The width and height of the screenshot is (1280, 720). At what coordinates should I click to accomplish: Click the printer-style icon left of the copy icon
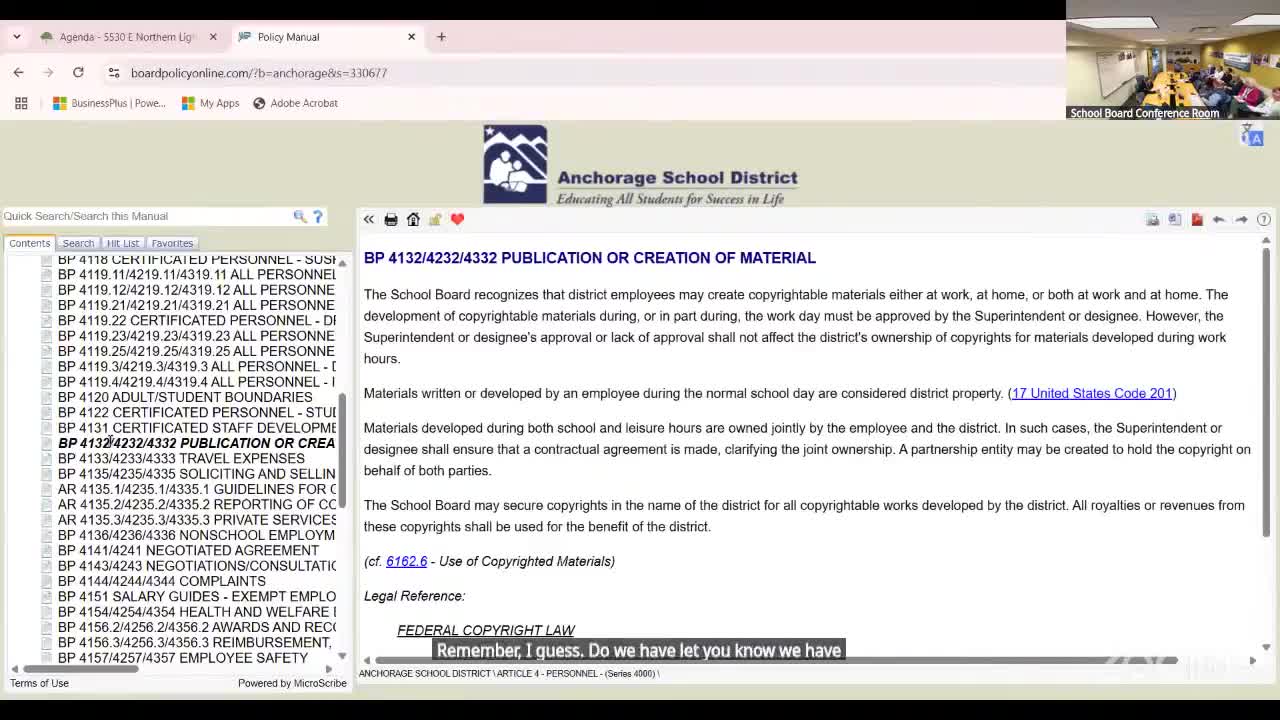click(1153, 220)
